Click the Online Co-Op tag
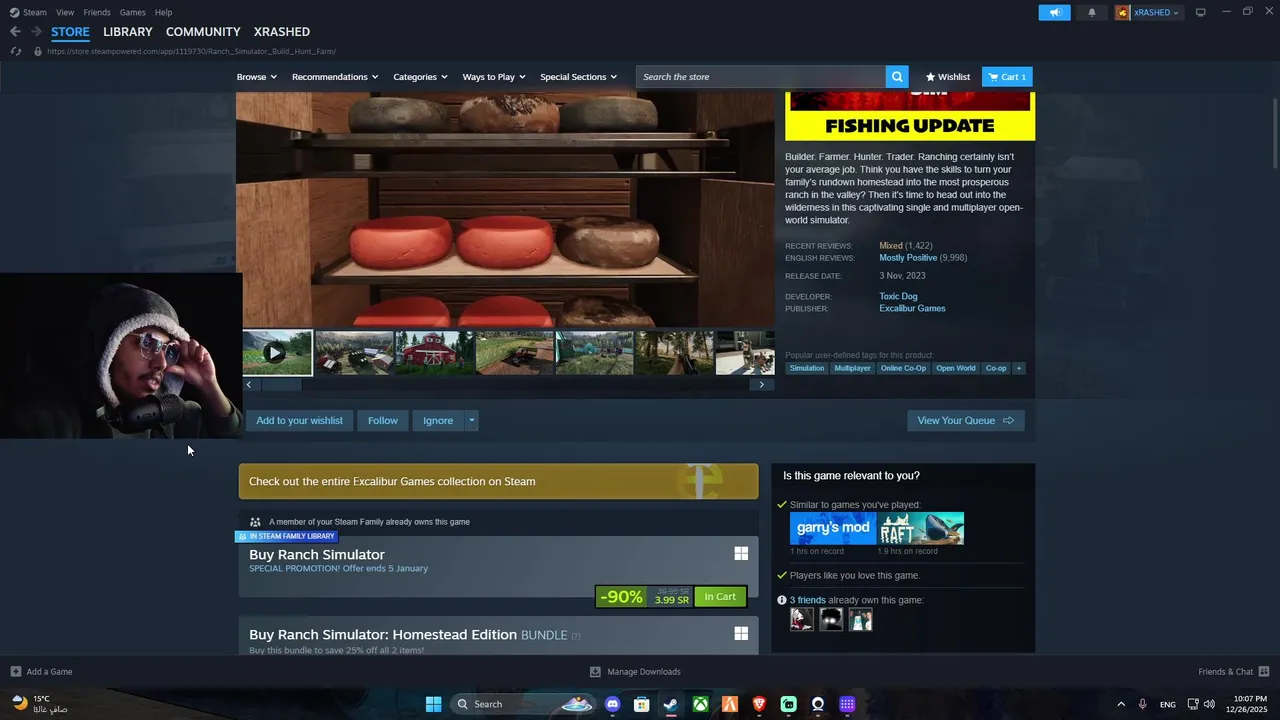Image resolution: width=1280 pixels, height=720 pixels. pos(903,368)
